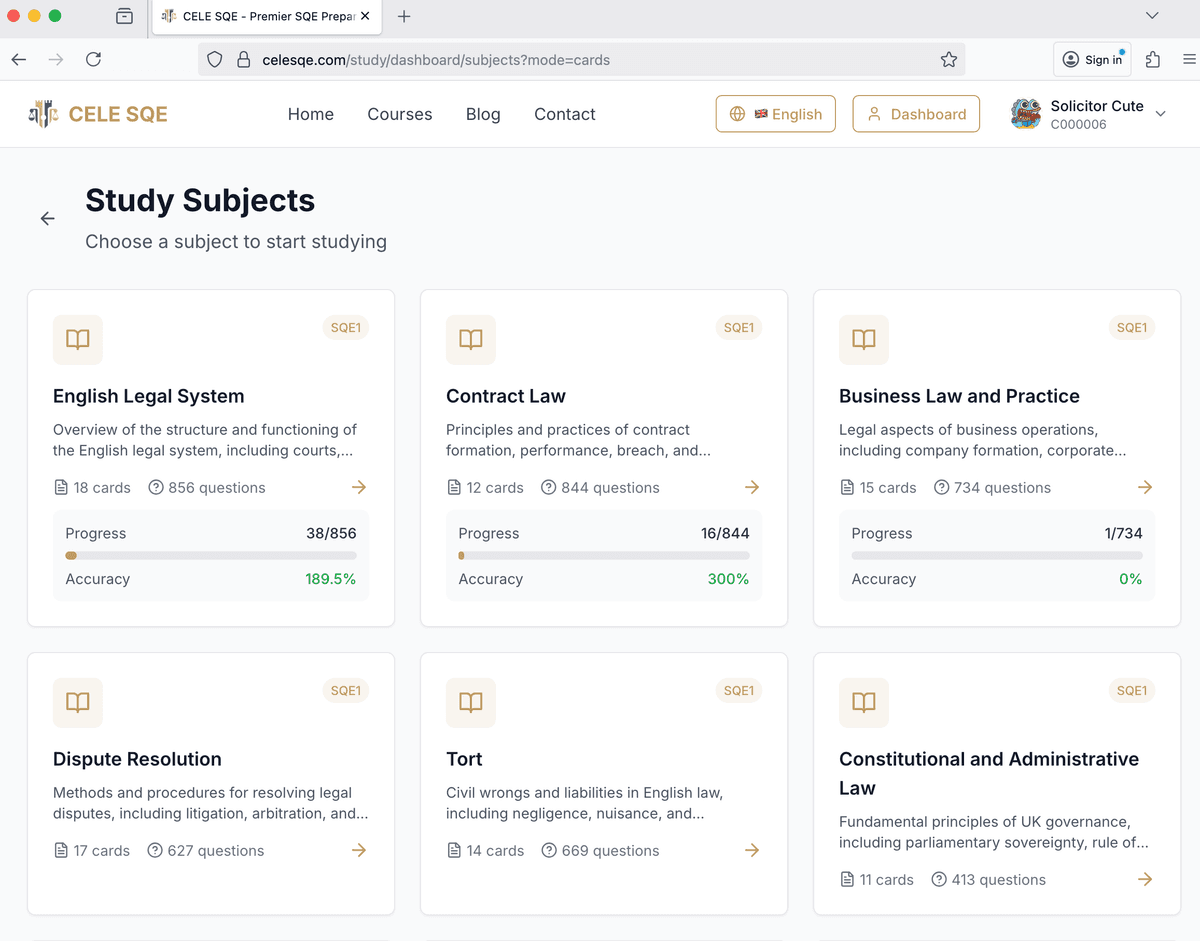The width and height of the screenshot is (1200, 941).
Task: Expand the Solicitor Cute account dropdown
Action: coord(1160,114)
